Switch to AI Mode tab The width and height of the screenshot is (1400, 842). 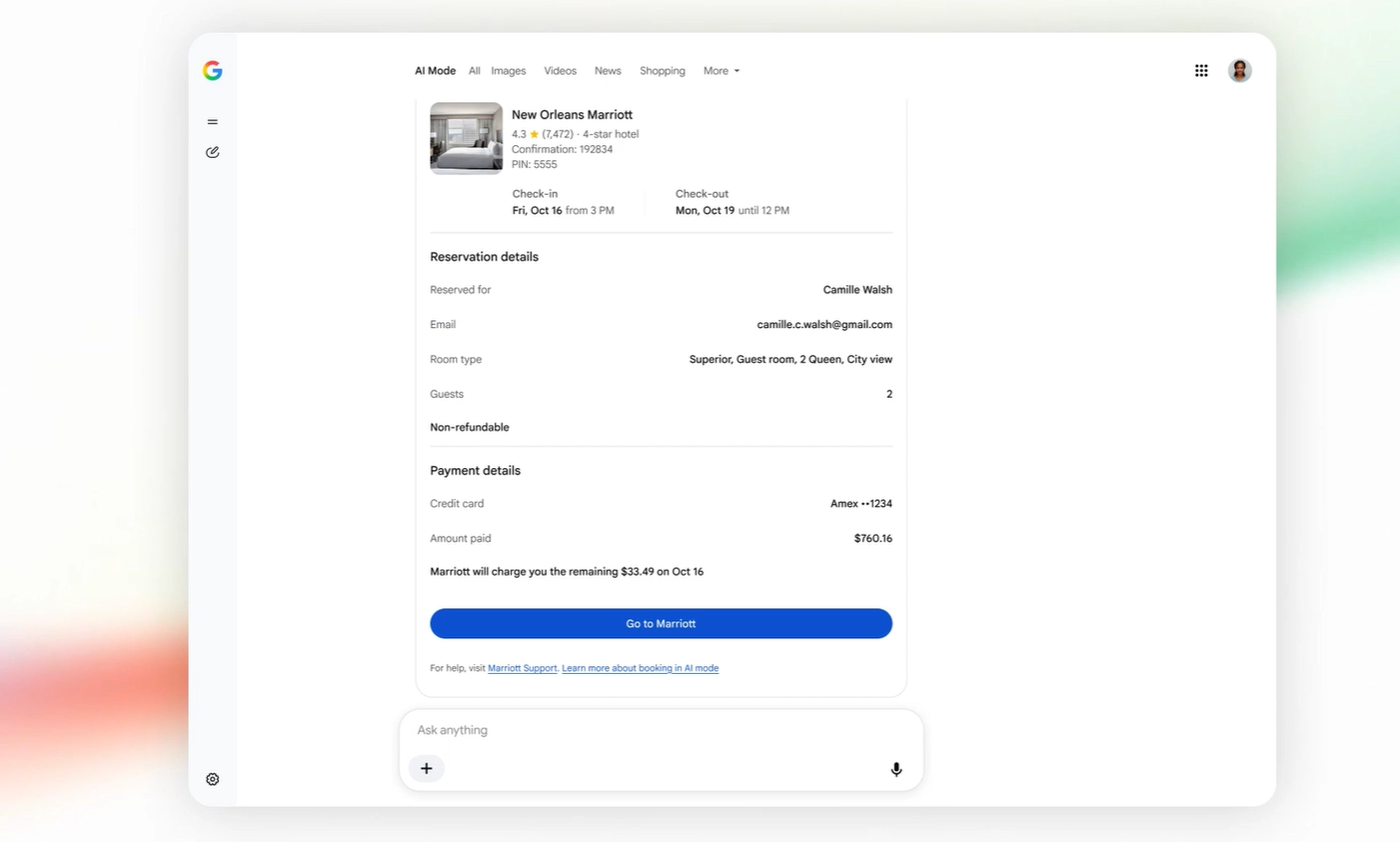(436, 71)
